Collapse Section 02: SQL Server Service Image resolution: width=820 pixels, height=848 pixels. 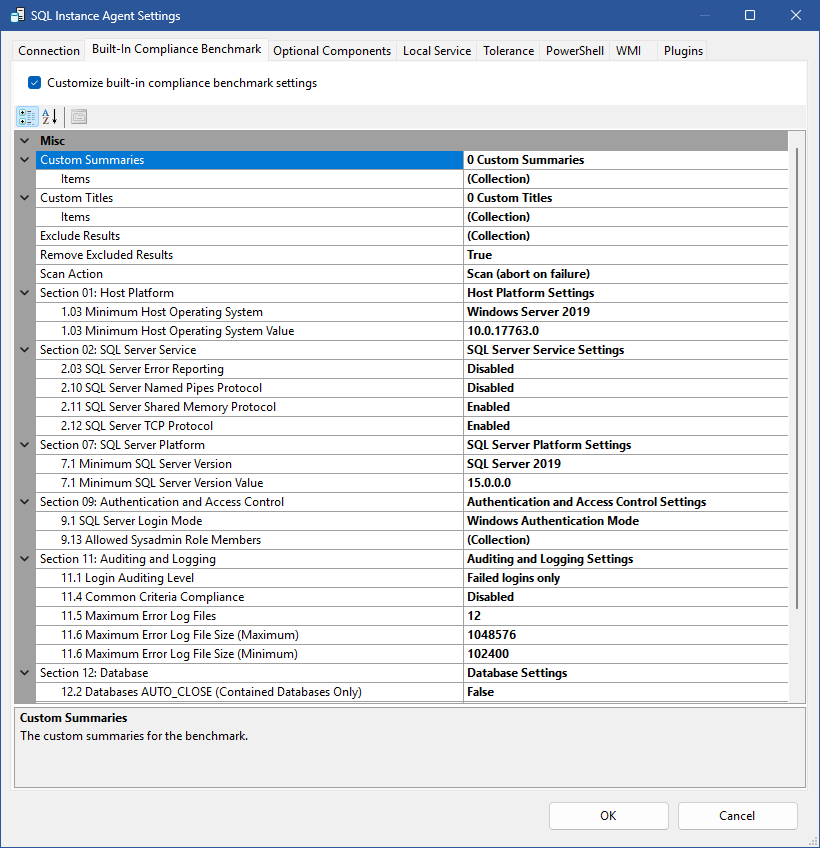(25, 349)
